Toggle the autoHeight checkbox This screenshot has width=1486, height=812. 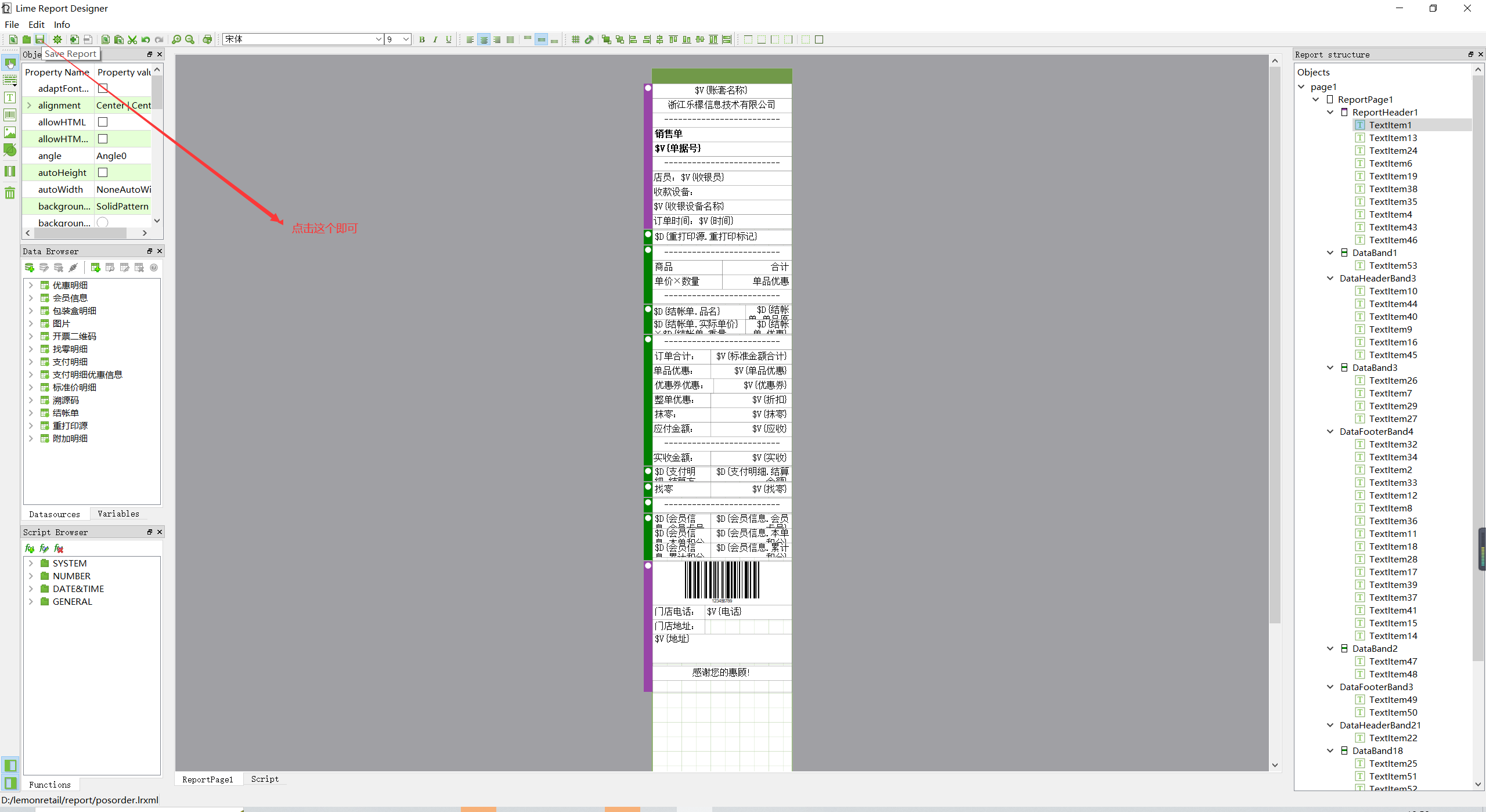click(x=103, y=172)
